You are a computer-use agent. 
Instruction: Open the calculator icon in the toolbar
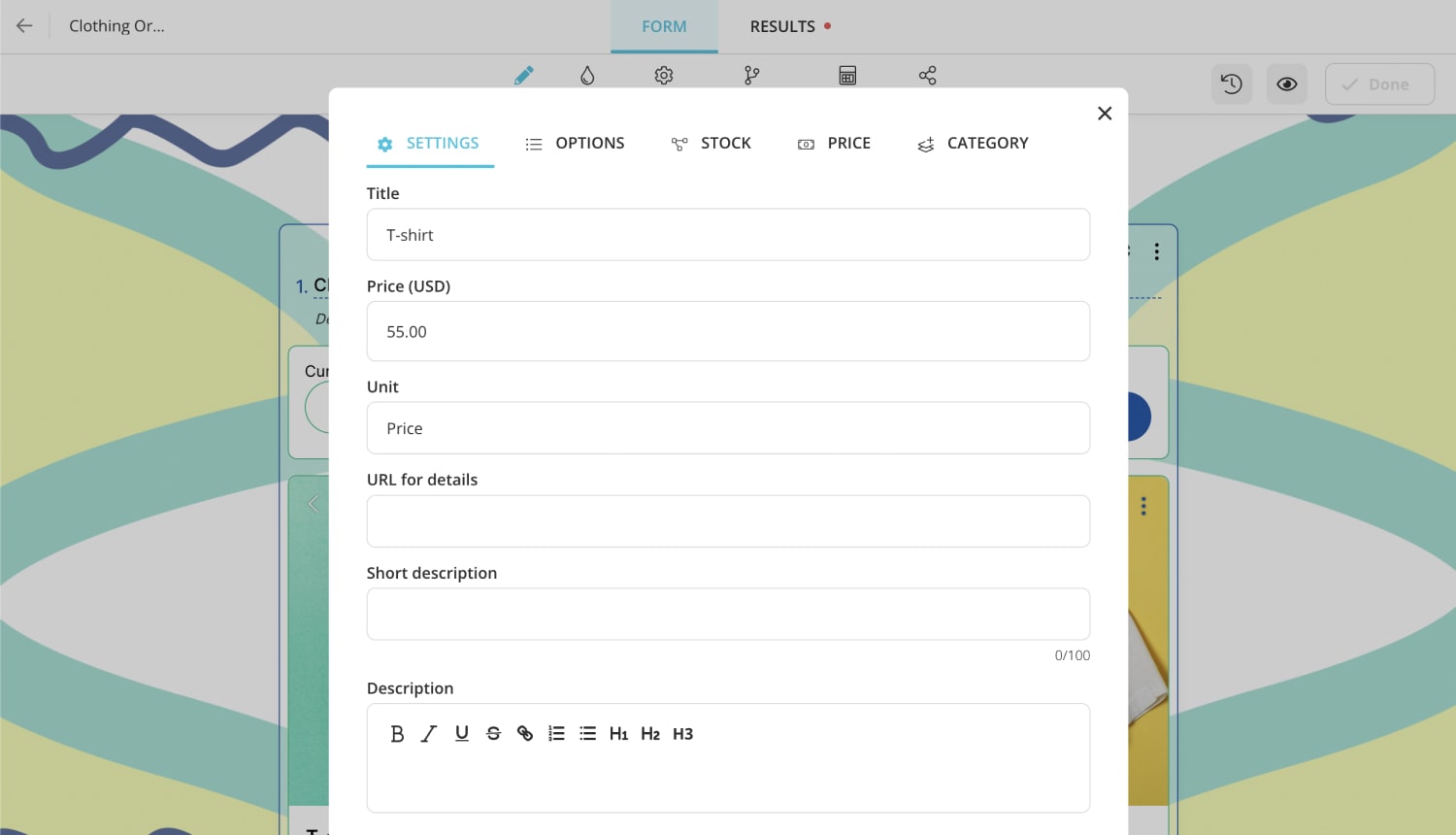coord(847,75)
